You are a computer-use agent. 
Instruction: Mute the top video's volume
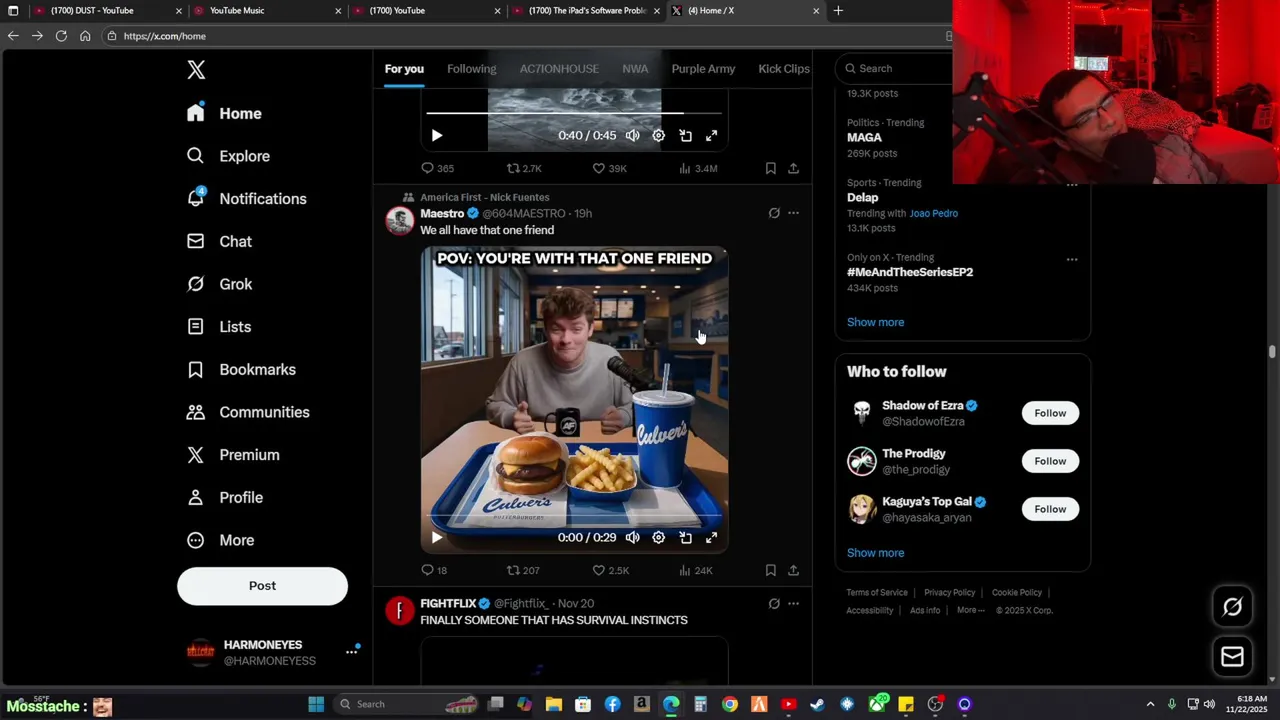tap(632, 135)
